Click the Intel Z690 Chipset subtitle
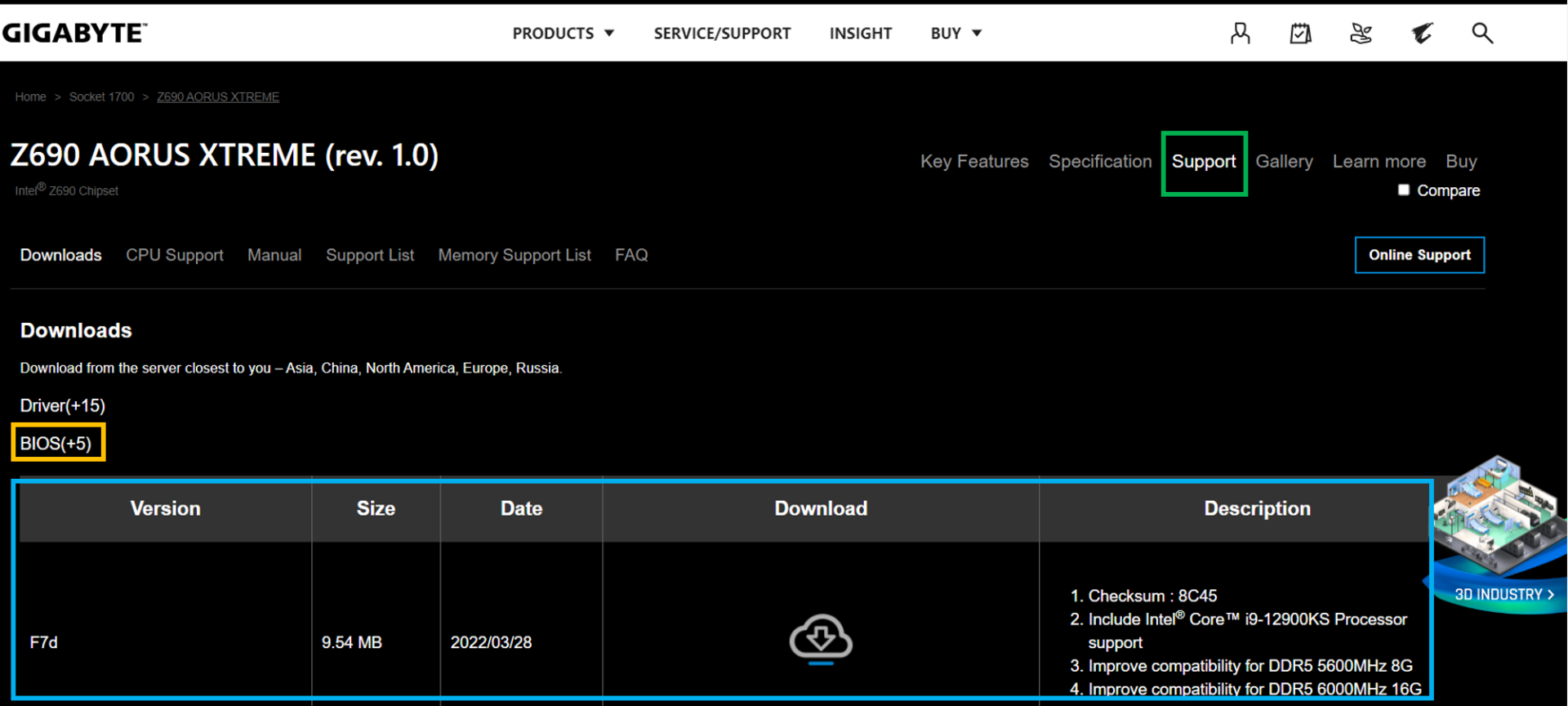The width and height of the screenshot is (1568, 706). tap(66, 190)
